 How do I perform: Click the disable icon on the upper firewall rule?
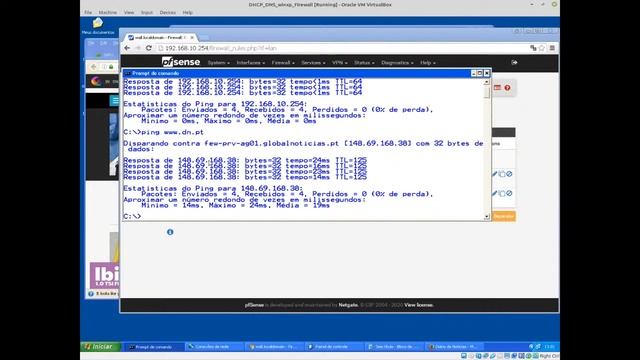[x=509, y=174]
